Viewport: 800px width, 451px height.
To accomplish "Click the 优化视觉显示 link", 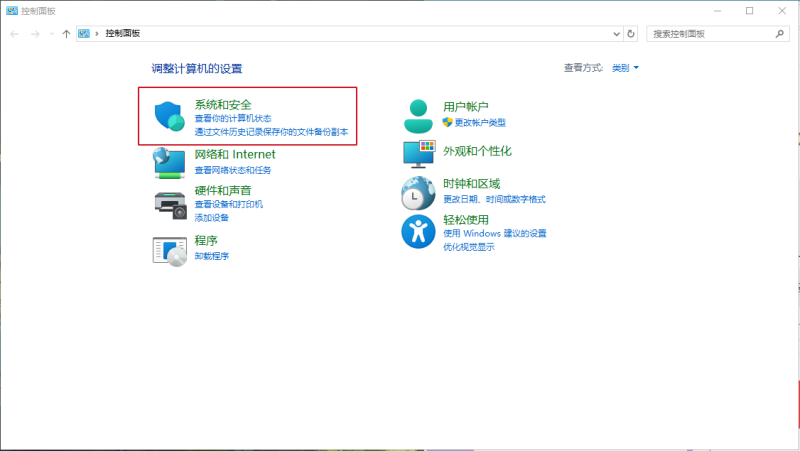I will 468,247.
